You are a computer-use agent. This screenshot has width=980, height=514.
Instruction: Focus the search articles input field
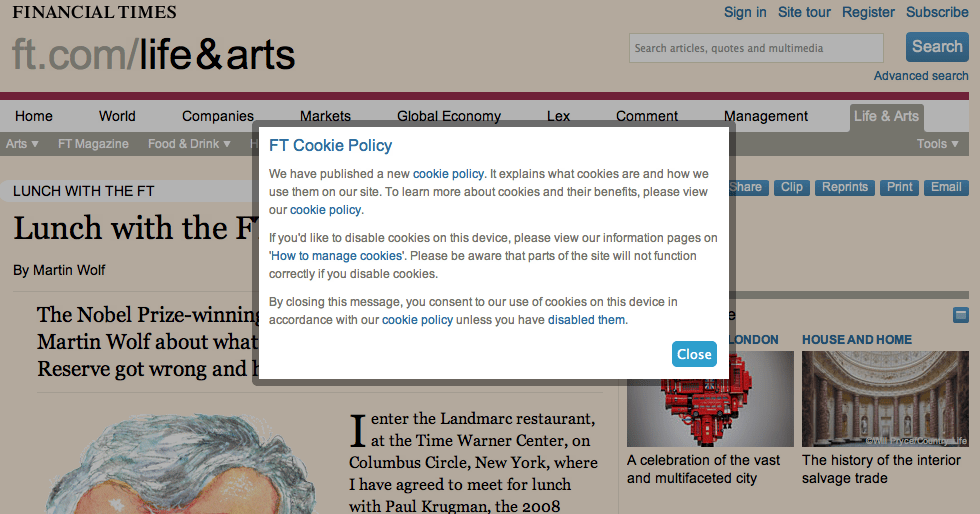coord(756,48)
